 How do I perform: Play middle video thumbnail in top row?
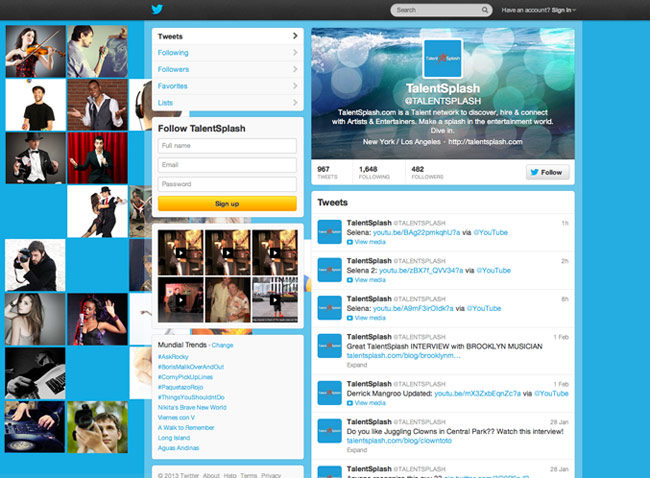(228, 252)
